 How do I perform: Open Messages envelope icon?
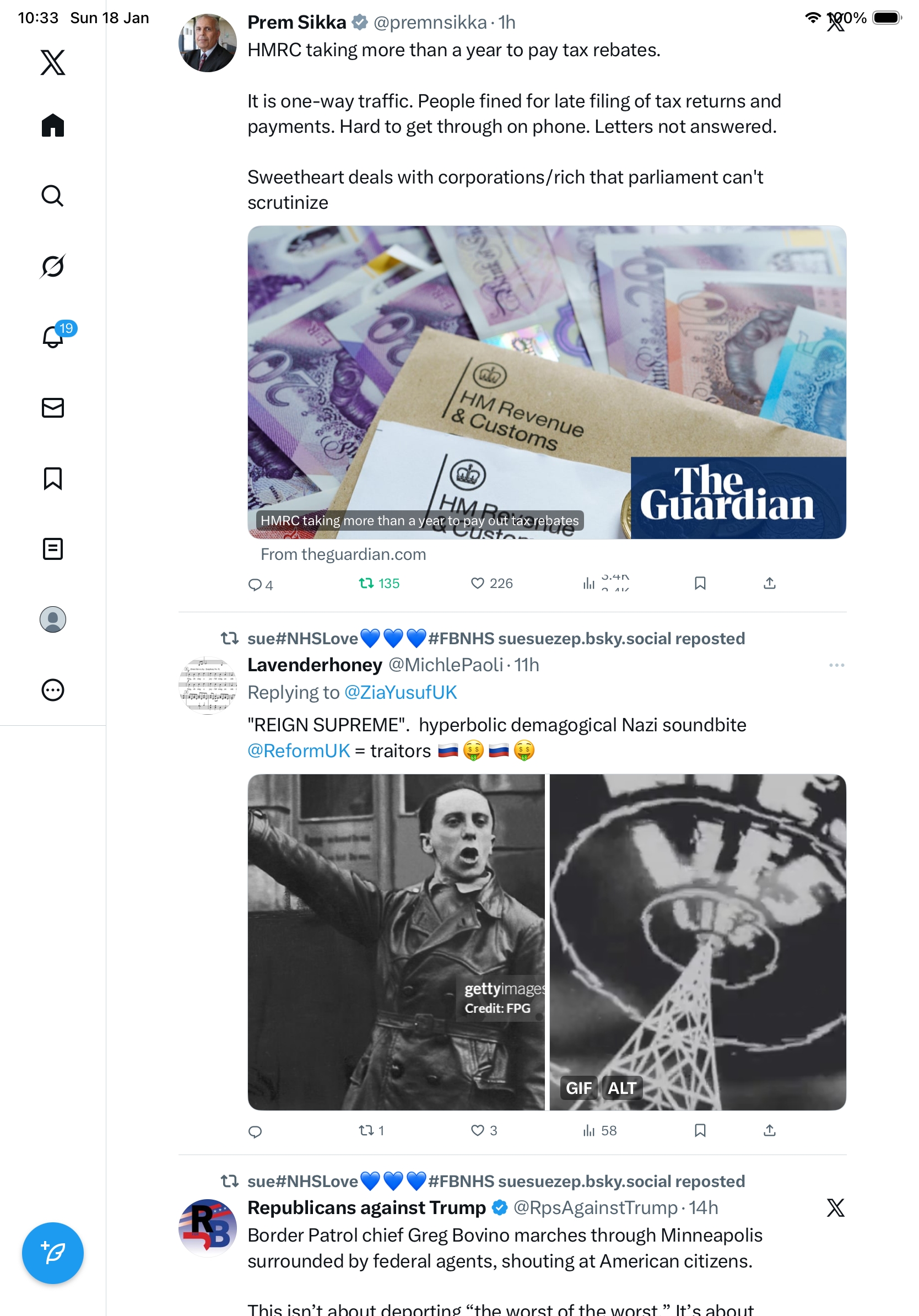coord(53,407)
